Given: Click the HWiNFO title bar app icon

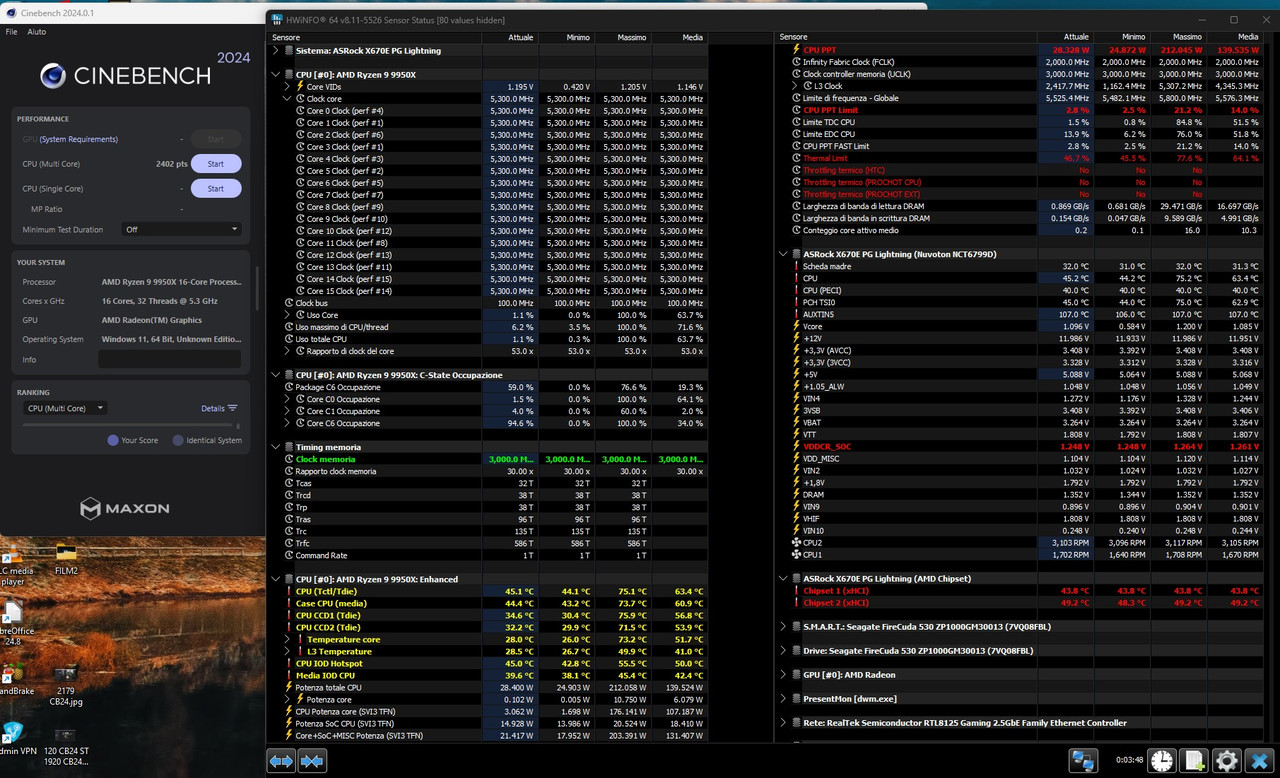Looking at the screenshot, I should point(277,20).
